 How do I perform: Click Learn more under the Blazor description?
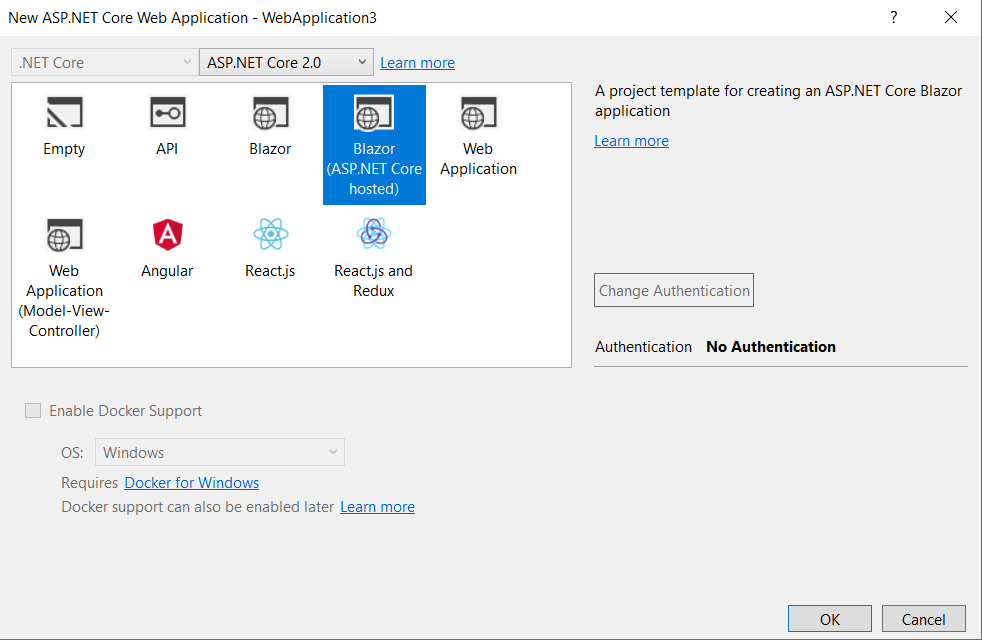point(631,140)
